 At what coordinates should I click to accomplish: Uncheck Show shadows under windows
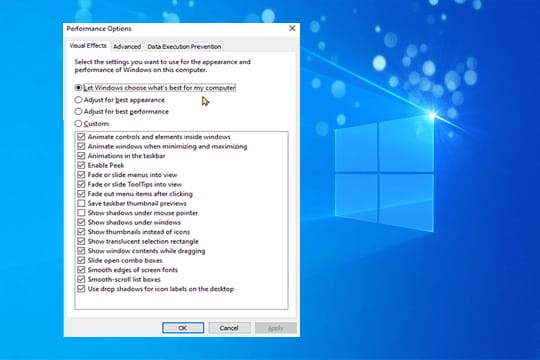tap(81, 222)
